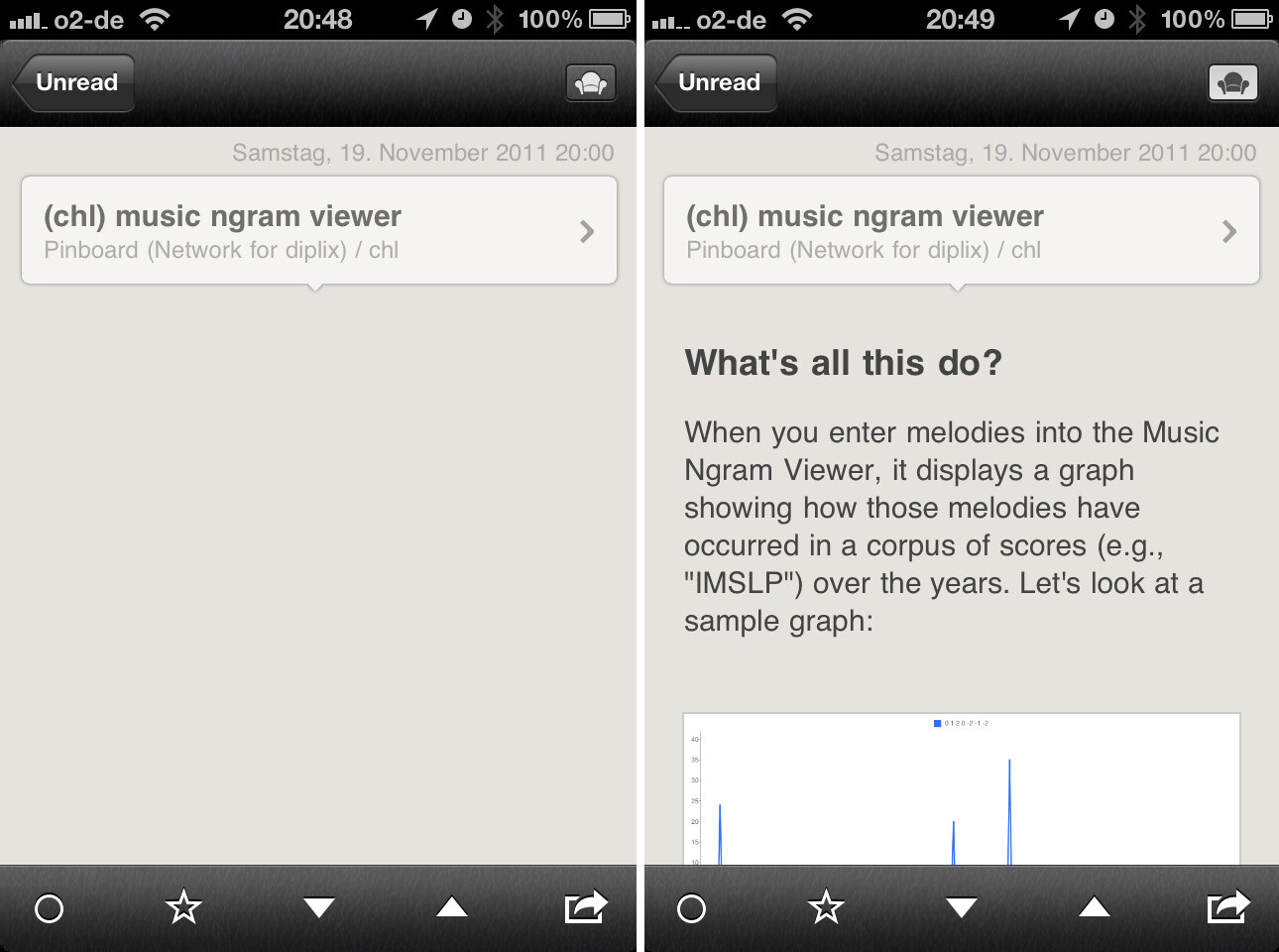Go back to Unread list, right screen

[x=717, y=83]
